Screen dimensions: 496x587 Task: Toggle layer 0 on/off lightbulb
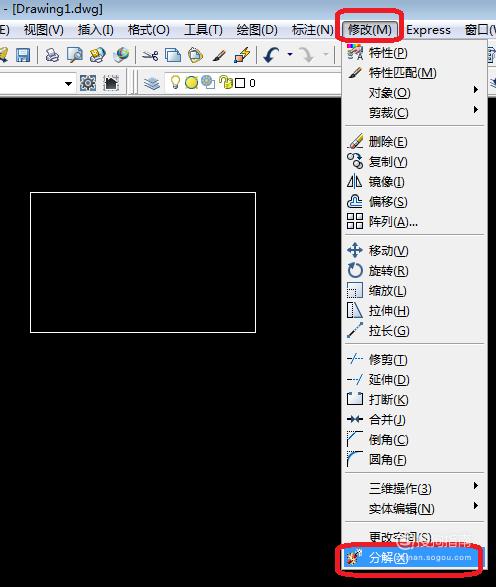175,82
